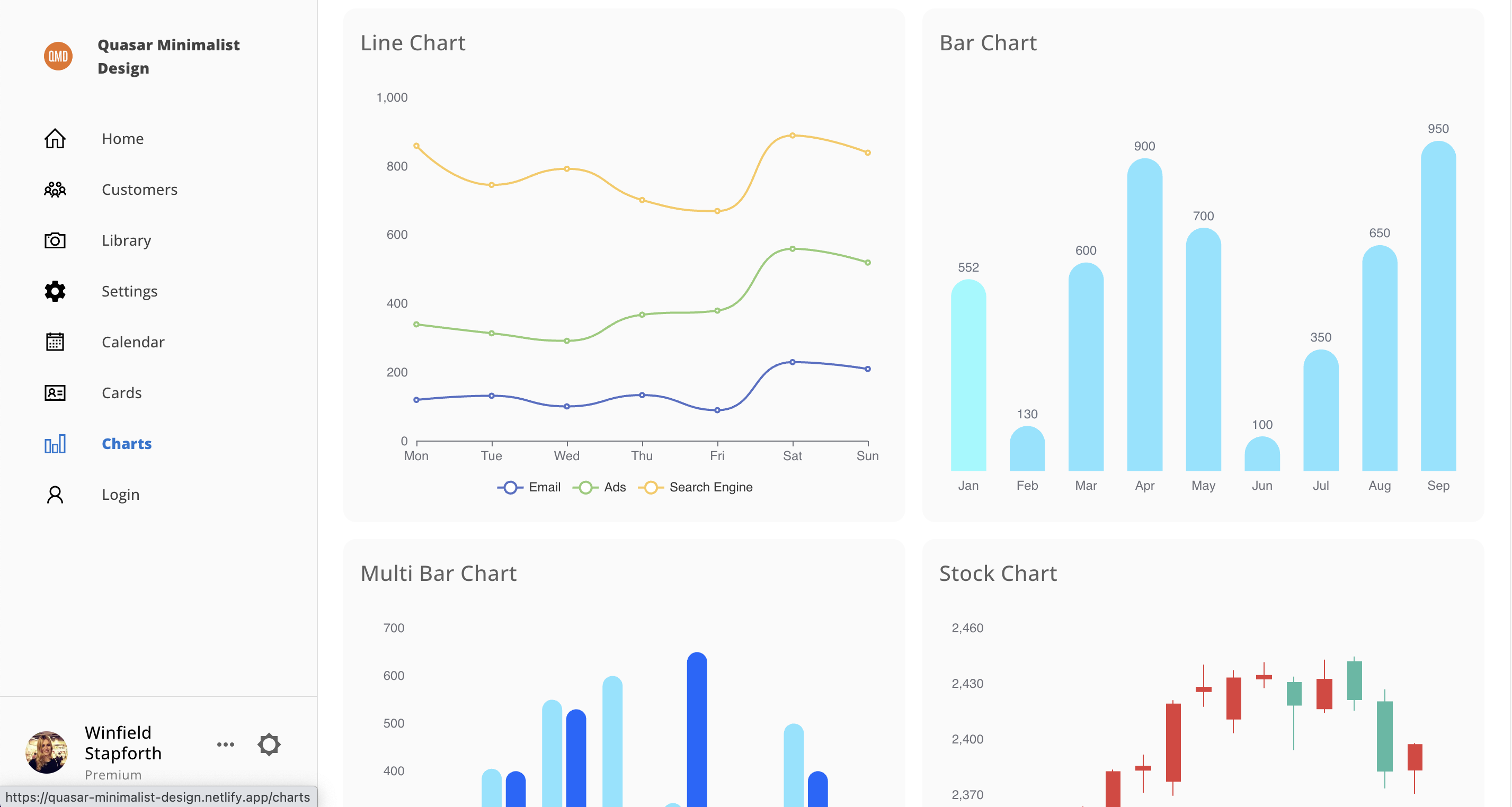
Task: Click Email line data point at Fri
Action: click(x=717, y=410)
